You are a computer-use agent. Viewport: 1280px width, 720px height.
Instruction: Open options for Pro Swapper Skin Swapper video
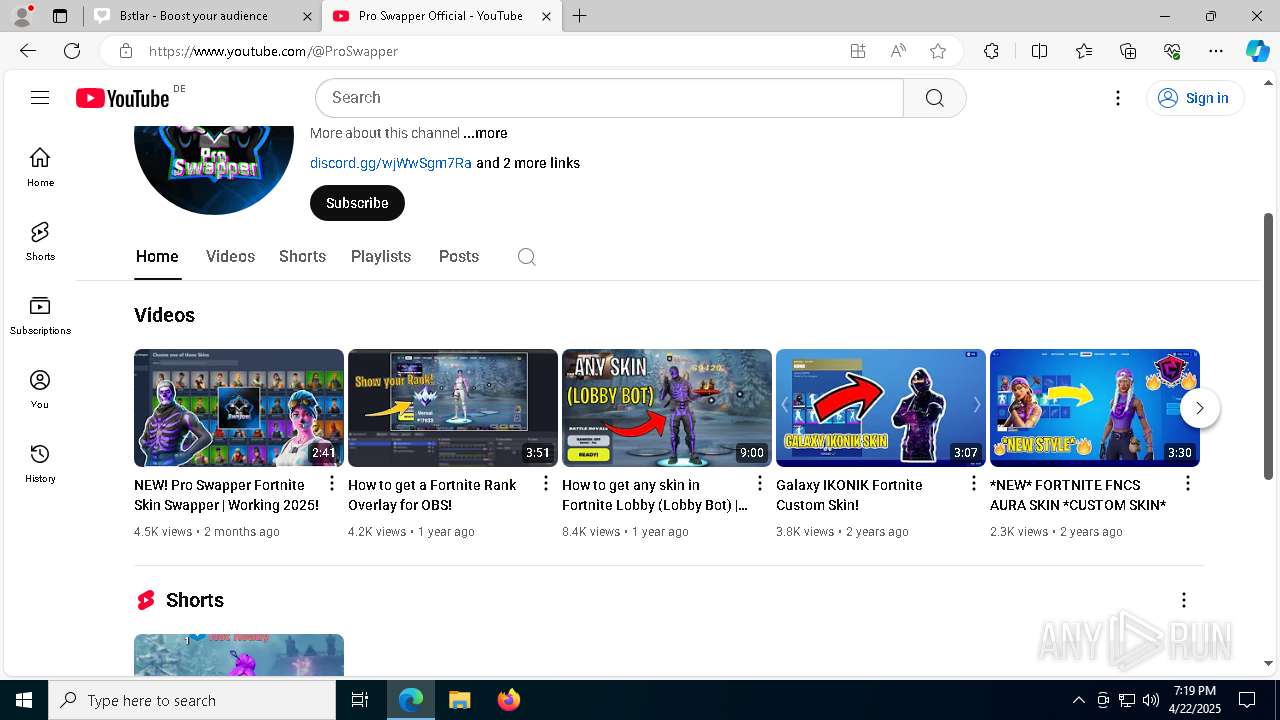[x=332, y=484]
